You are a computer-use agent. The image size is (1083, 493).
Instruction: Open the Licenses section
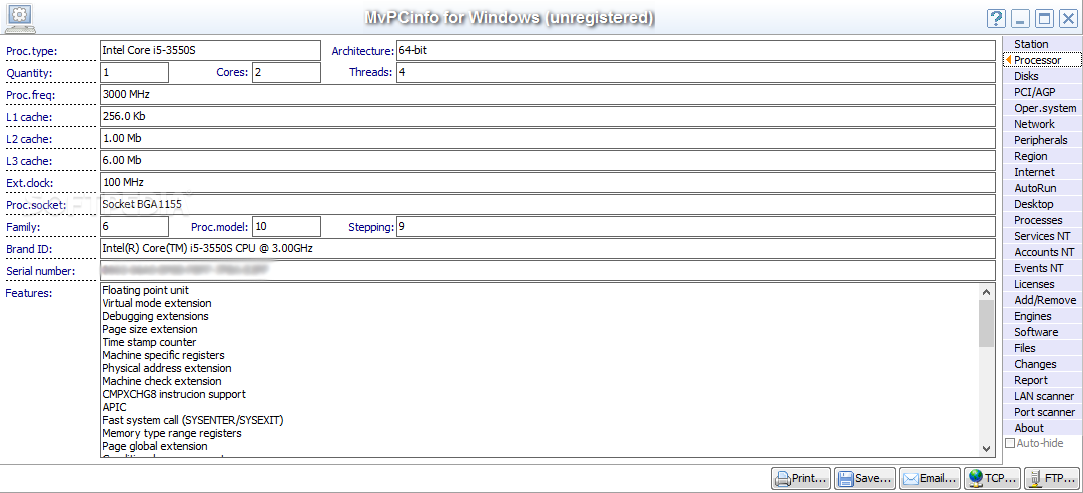point(1042,284)
